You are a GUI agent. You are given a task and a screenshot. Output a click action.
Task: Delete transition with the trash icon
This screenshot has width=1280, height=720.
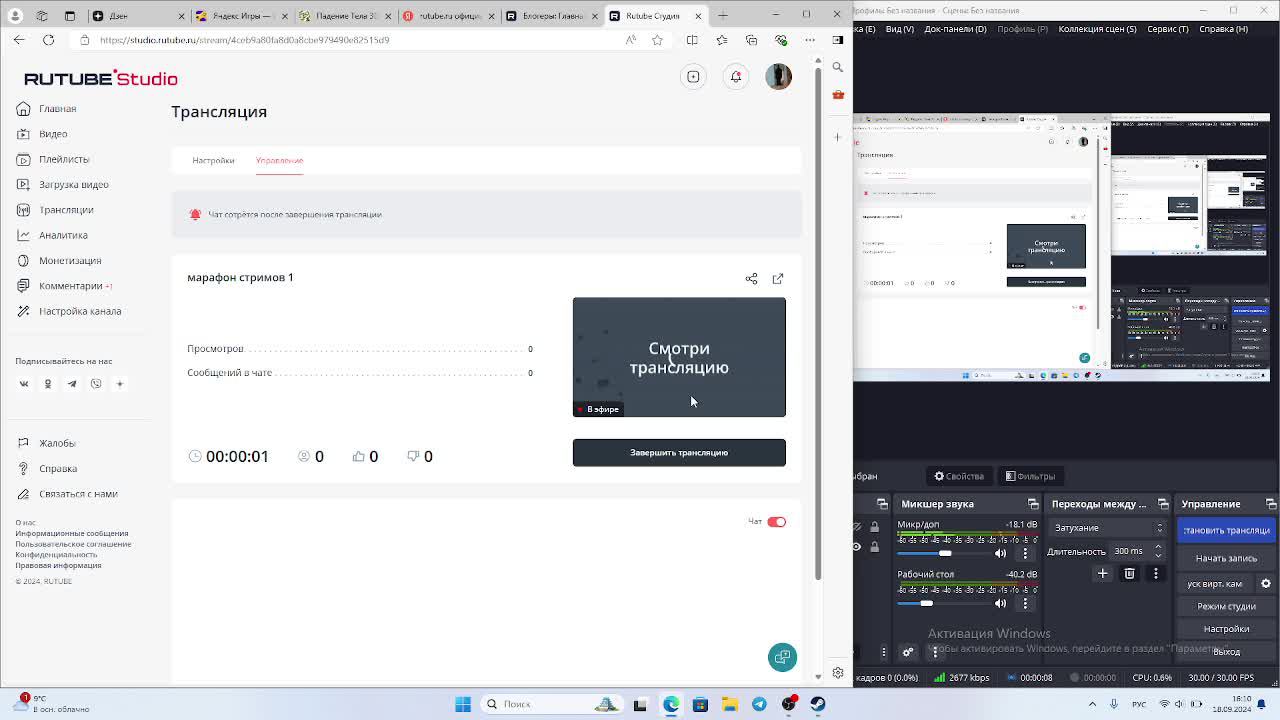tap(1129, 574)
